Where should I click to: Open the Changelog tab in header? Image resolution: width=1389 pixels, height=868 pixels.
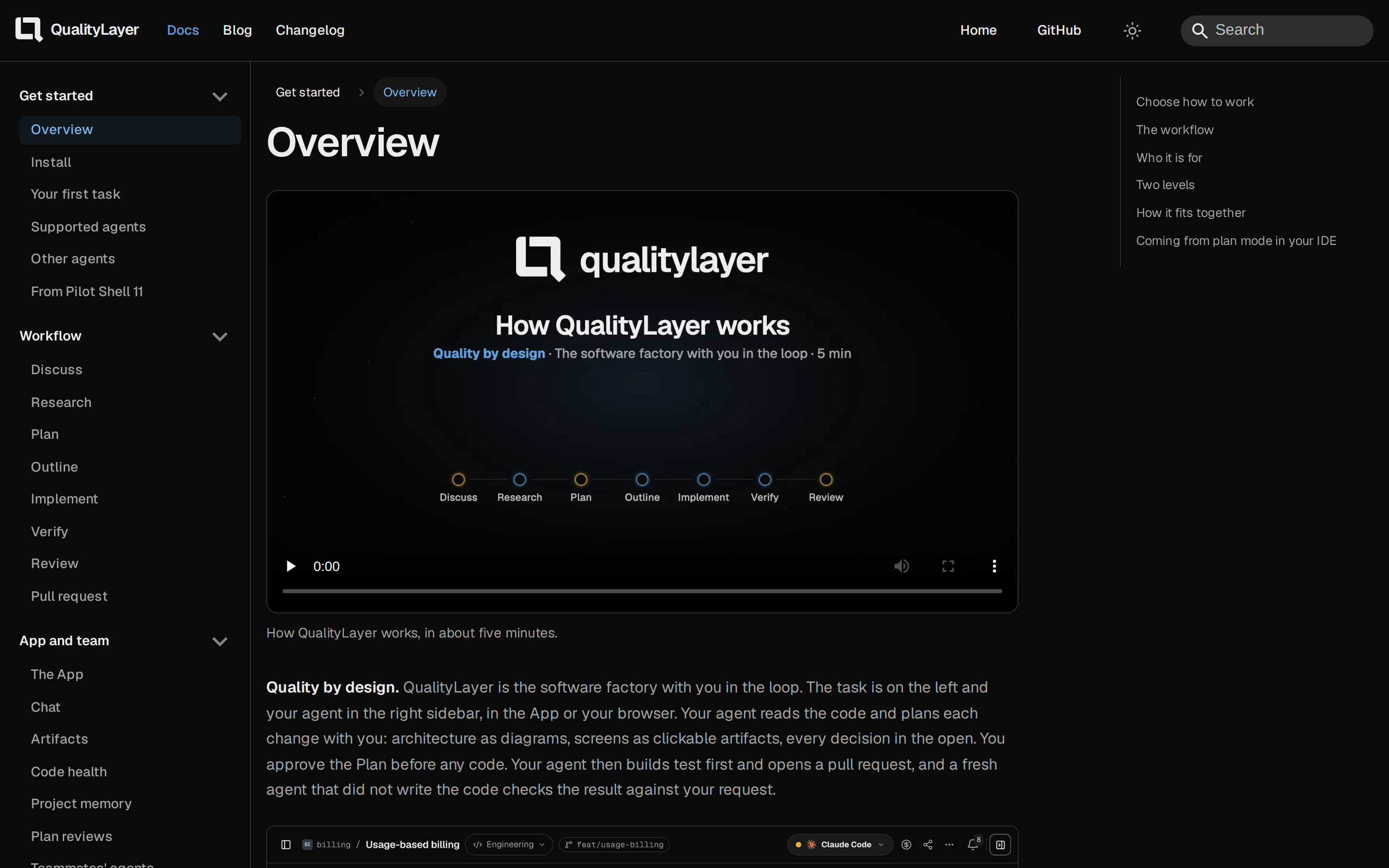(x=310, y=30)
